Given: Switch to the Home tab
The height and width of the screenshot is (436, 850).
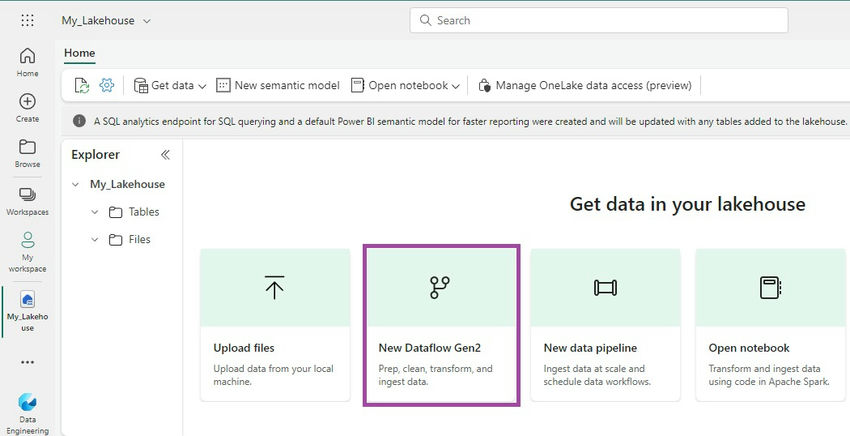Looking at the screenshot, I should 80,53.
